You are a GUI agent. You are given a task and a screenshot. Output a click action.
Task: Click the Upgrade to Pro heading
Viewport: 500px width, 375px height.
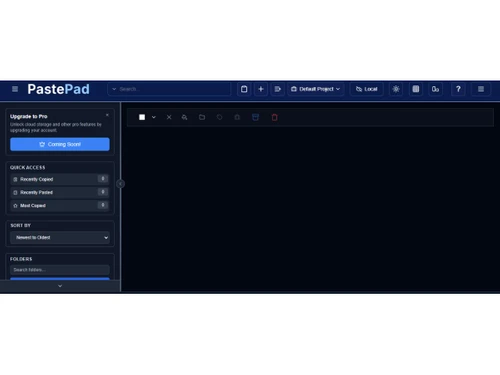(29, 116)
